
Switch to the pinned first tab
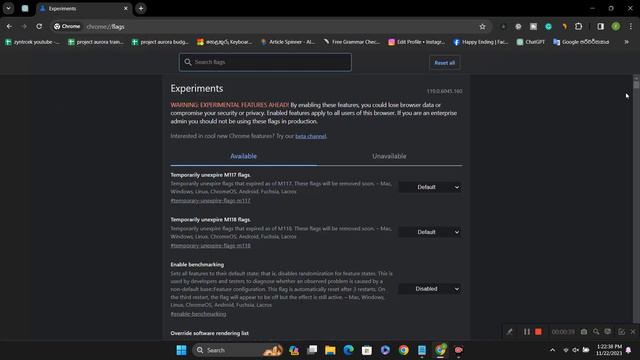click(25, 8)
